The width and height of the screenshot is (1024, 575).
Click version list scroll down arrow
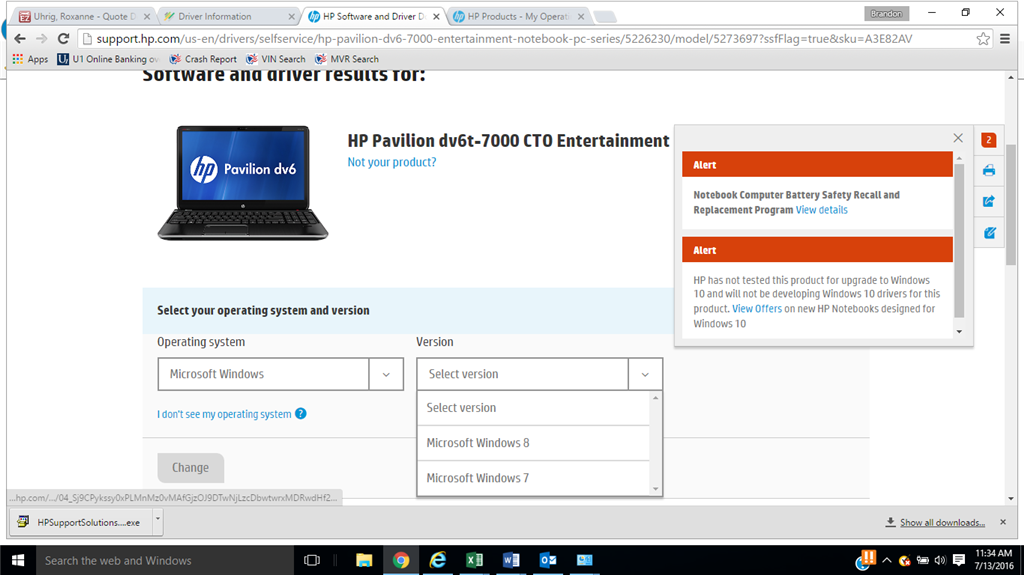click(656, 489)
